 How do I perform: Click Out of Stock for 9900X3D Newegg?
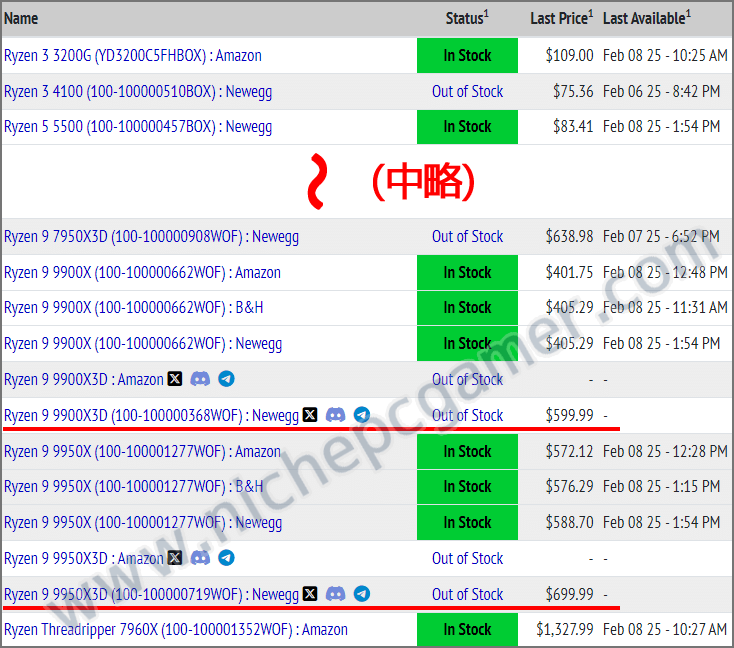[x=467, y=415]
